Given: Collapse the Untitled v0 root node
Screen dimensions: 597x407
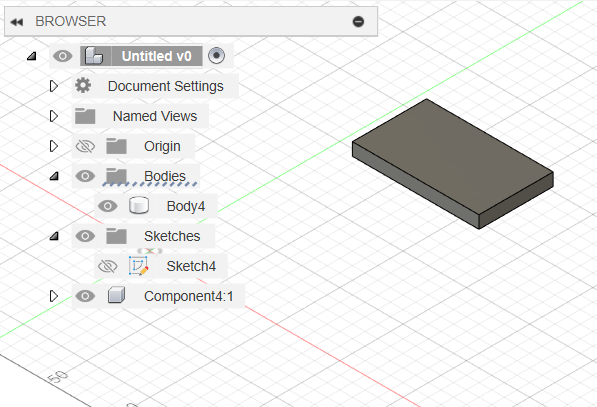Looking at the screenshot, I should (x=32, y=56).
